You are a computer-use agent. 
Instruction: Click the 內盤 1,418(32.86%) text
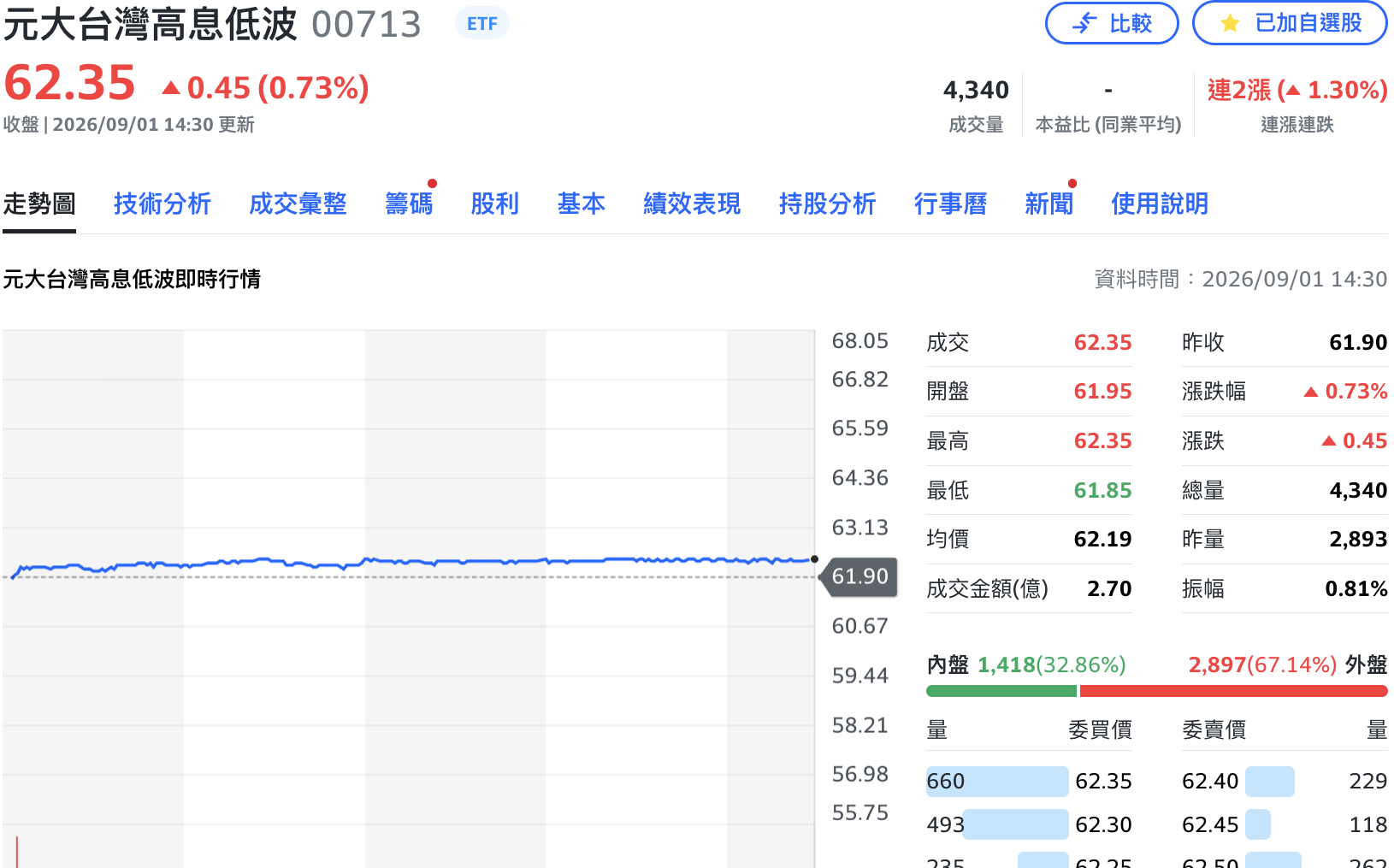[x=1026, y=665]
